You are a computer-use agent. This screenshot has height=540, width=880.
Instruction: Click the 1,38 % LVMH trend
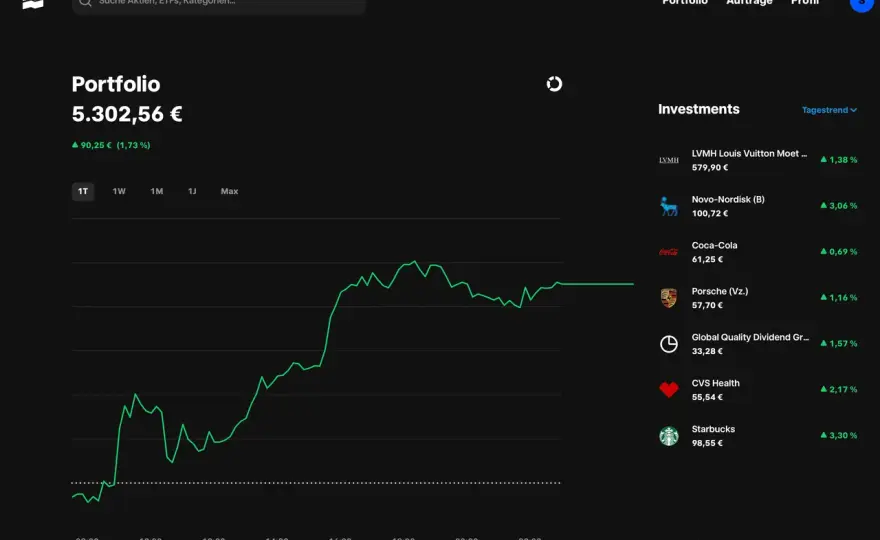tap(838, 160)
